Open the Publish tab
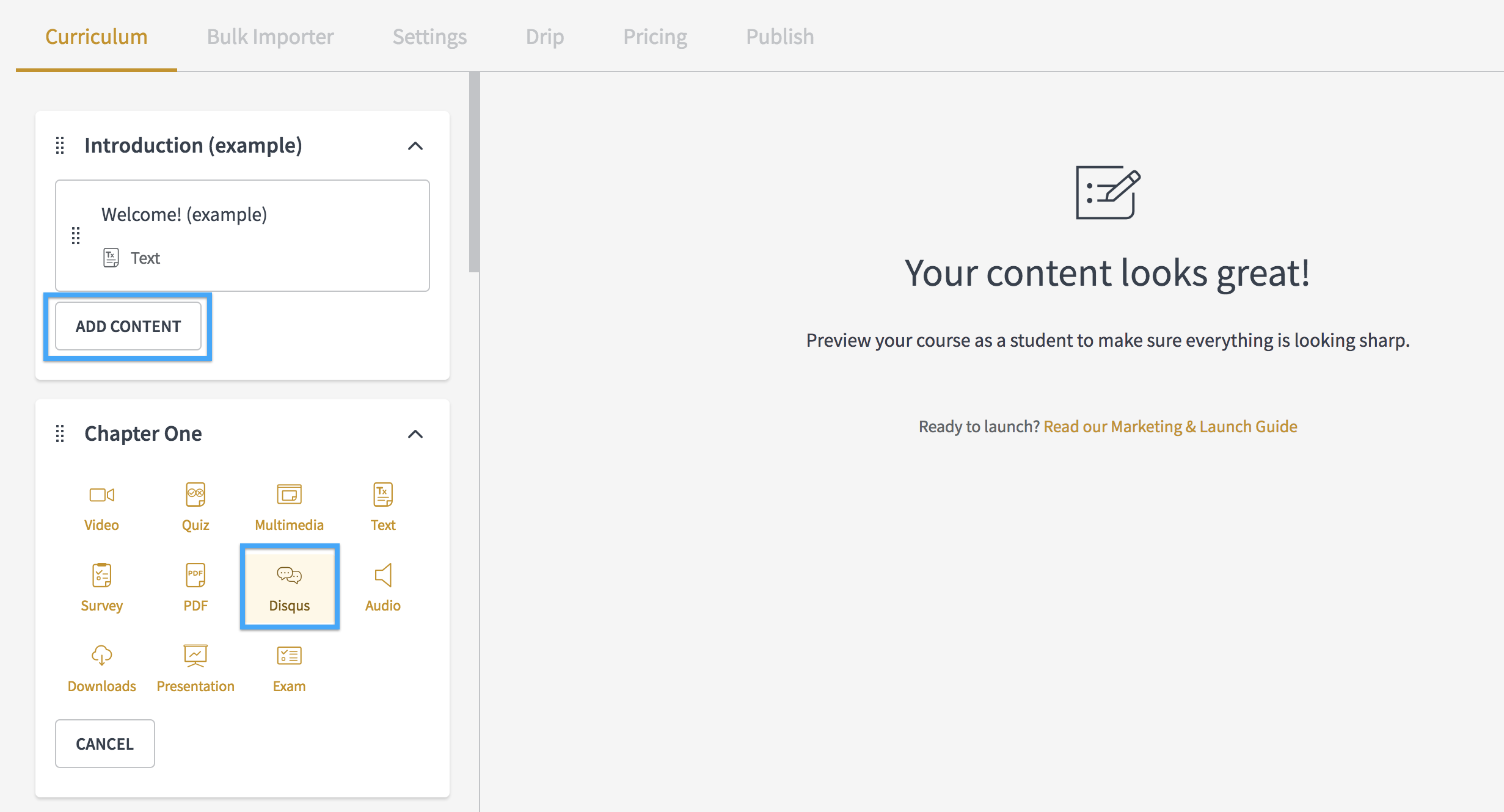This screenshot has height=812, width=1504. coord(780,37)
